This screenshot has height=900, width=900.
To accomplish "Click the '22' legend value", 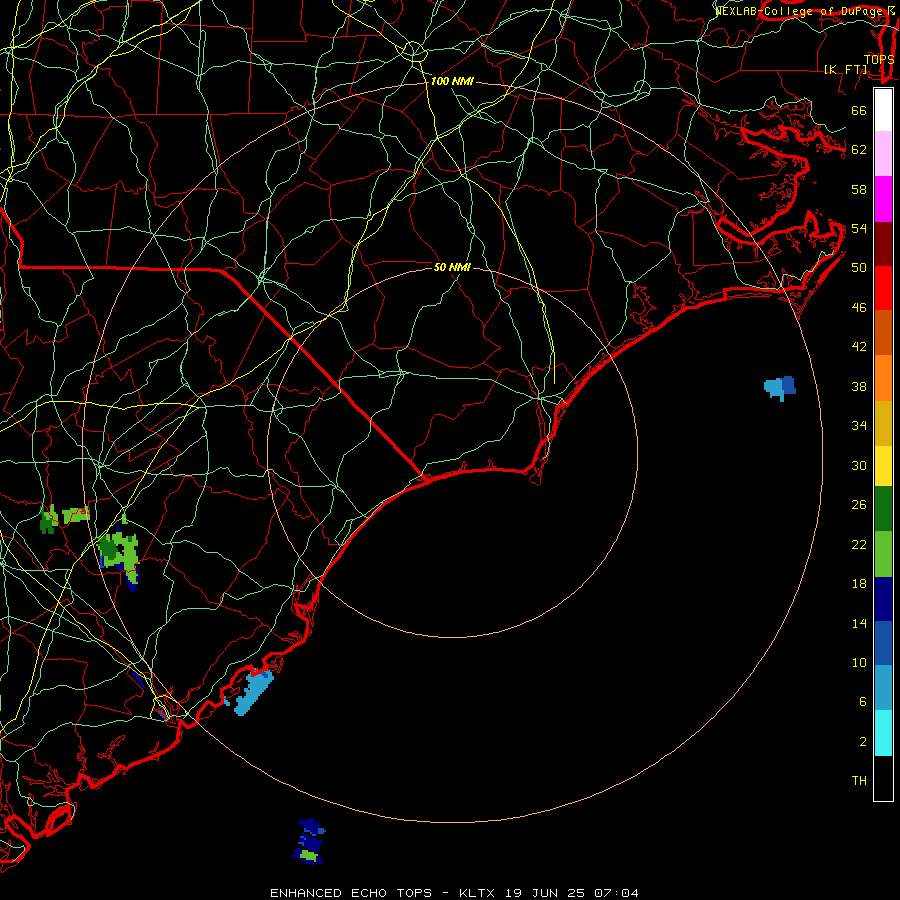I will tap(859, 544).
